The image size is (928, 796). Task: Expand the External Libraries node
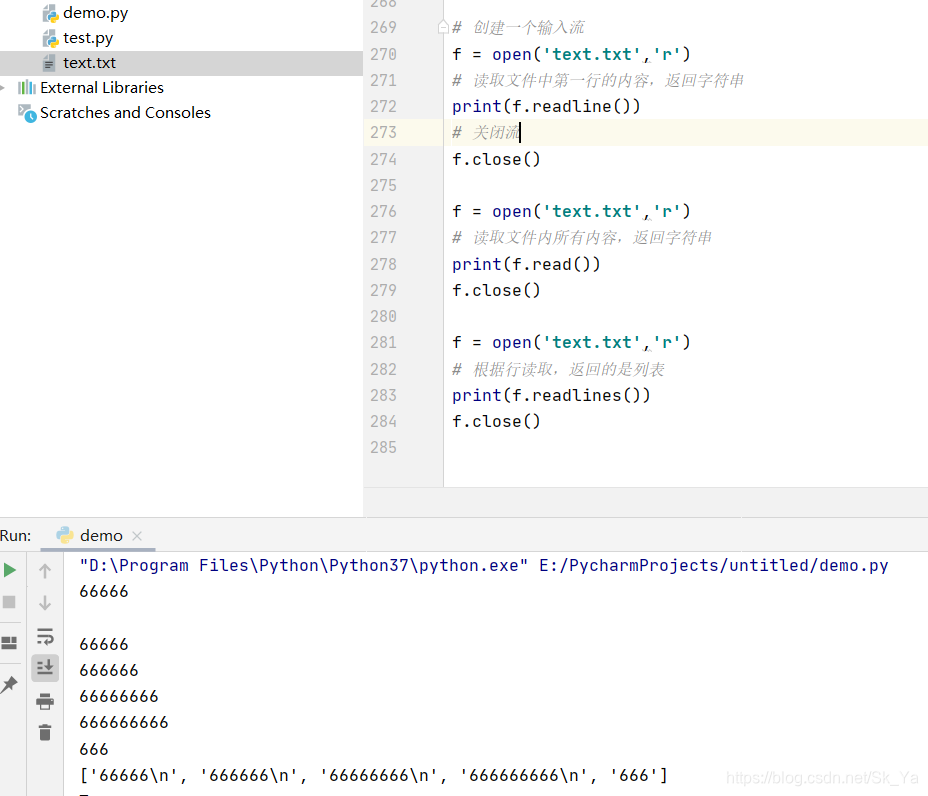tap(3, 88)
